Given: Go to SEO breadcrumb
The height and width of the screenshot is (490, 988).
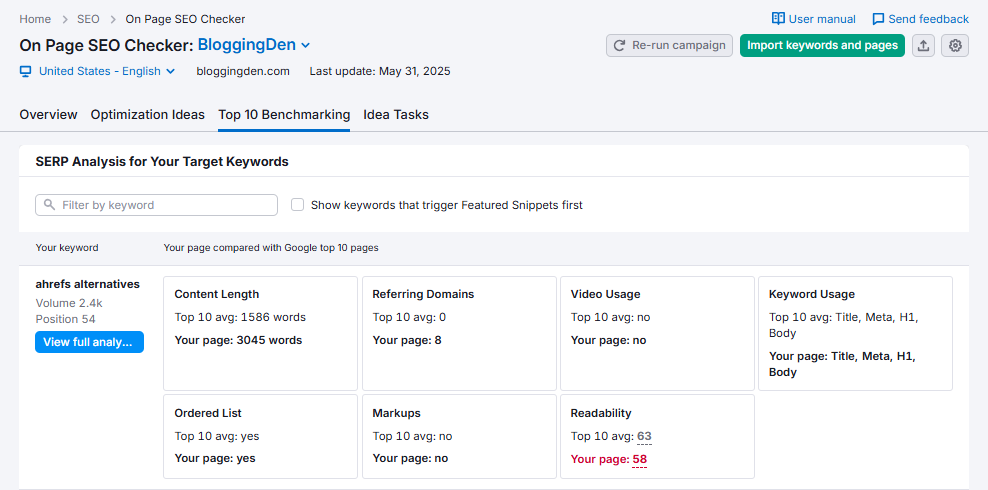Looking at the screenshot, I should click(88, 19).
